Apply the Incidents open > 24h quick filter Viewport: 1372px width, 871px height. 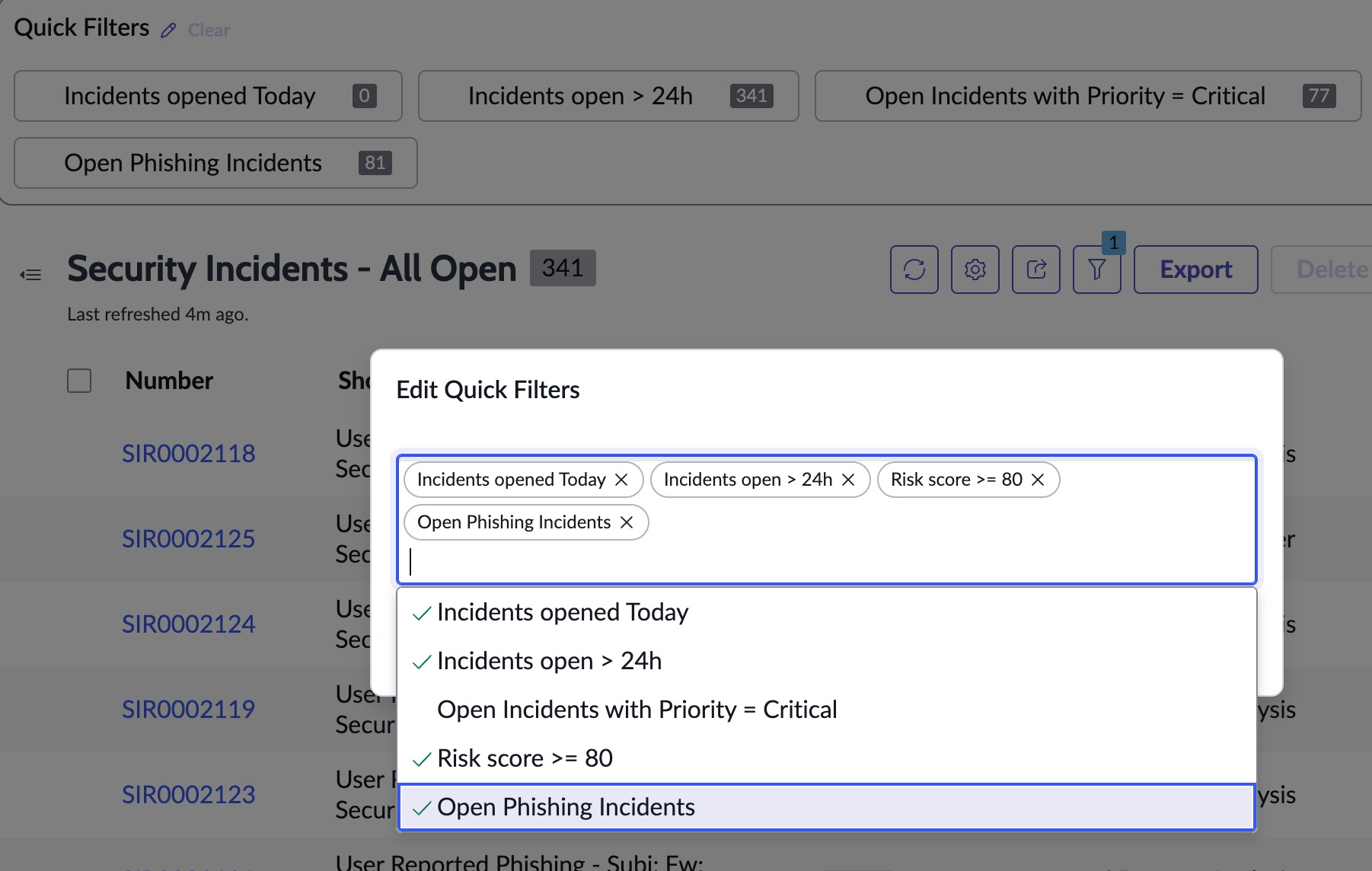pos(608,96)
